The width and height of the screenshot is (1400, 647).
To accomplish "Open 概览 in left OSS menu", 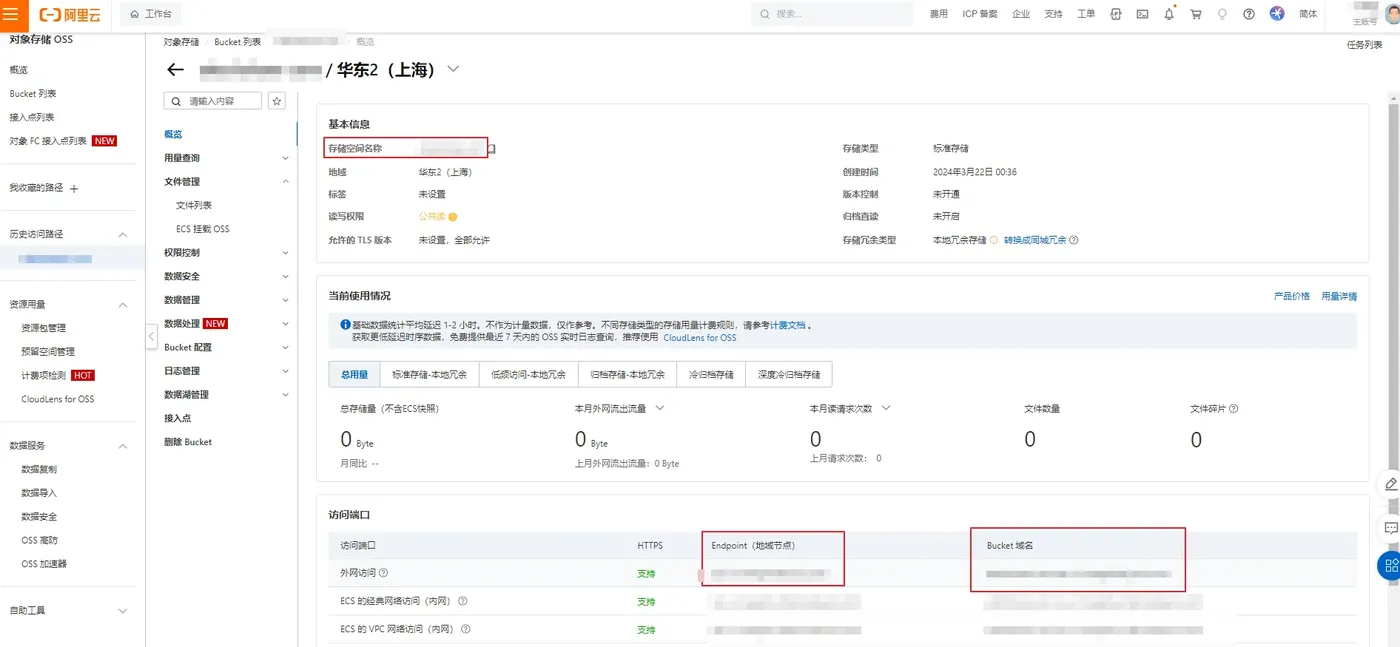I will click(x=19, y=70).
